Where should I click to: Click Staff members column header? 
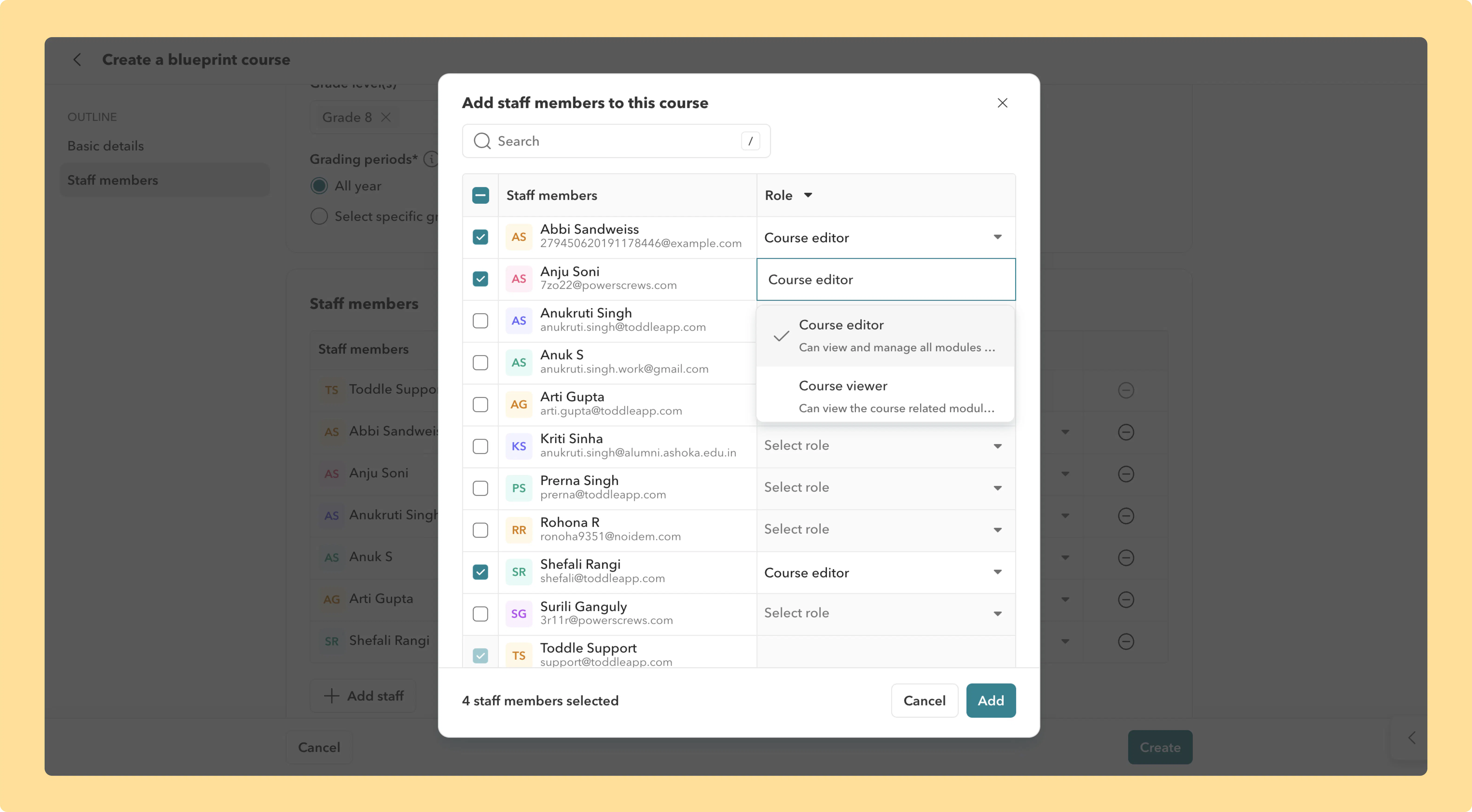552,195
